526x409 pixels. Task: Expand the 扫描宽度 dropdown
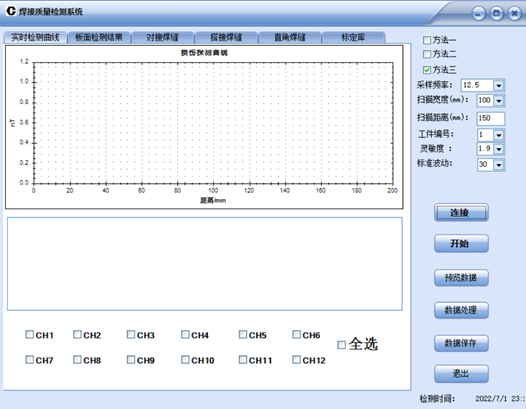pyautogui.click(x=498, y=101)
